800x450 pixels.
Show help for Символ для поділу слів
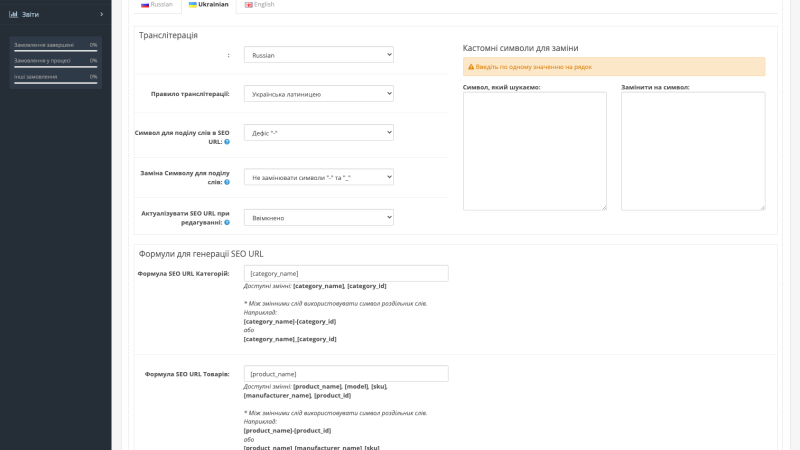tap(227, 142)
